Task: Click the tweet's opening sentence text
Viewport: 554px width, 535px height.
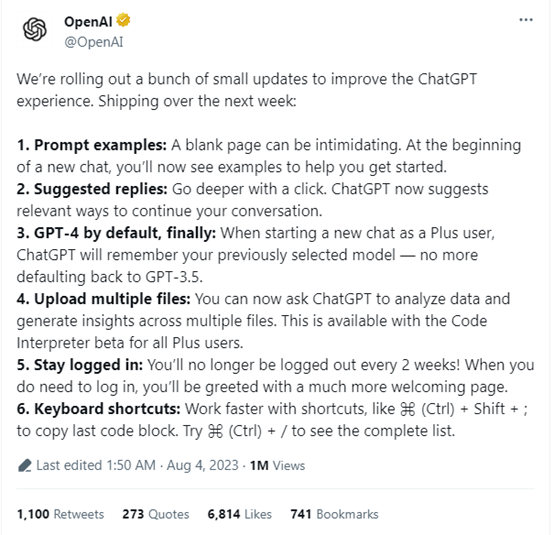Action: coord(247,90)
